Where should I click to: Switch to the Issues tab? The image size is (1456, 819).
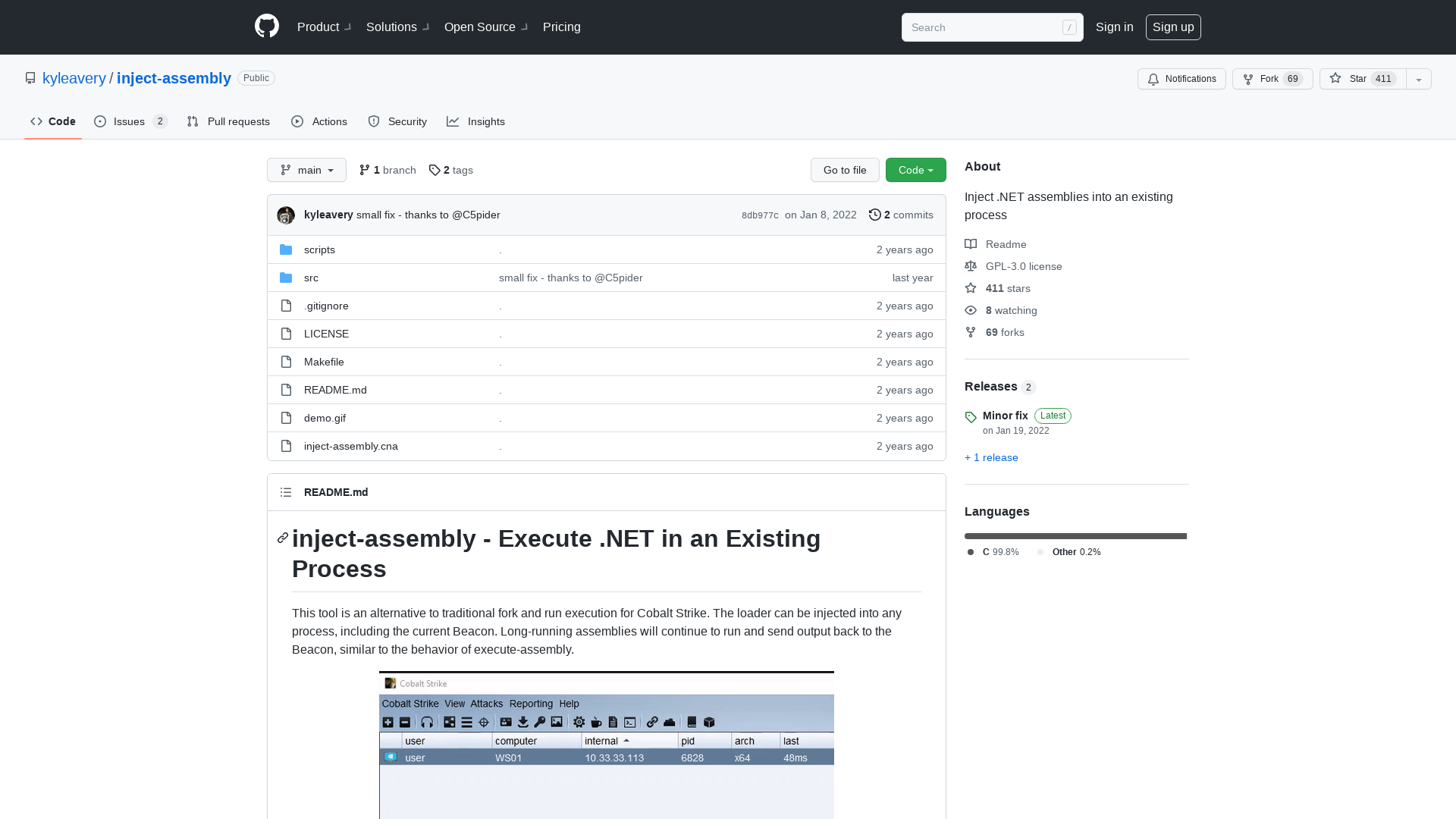click(x=130, y=121)
